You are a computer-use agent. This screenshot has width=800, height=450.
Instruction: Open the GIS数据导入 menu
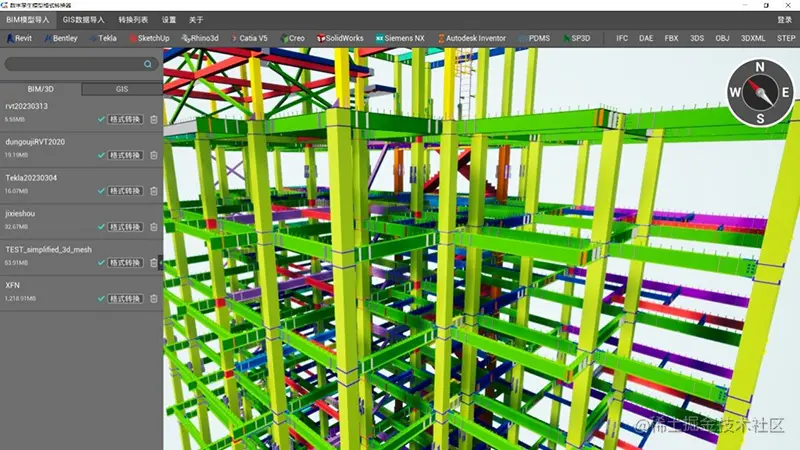[x=84, y=20]
